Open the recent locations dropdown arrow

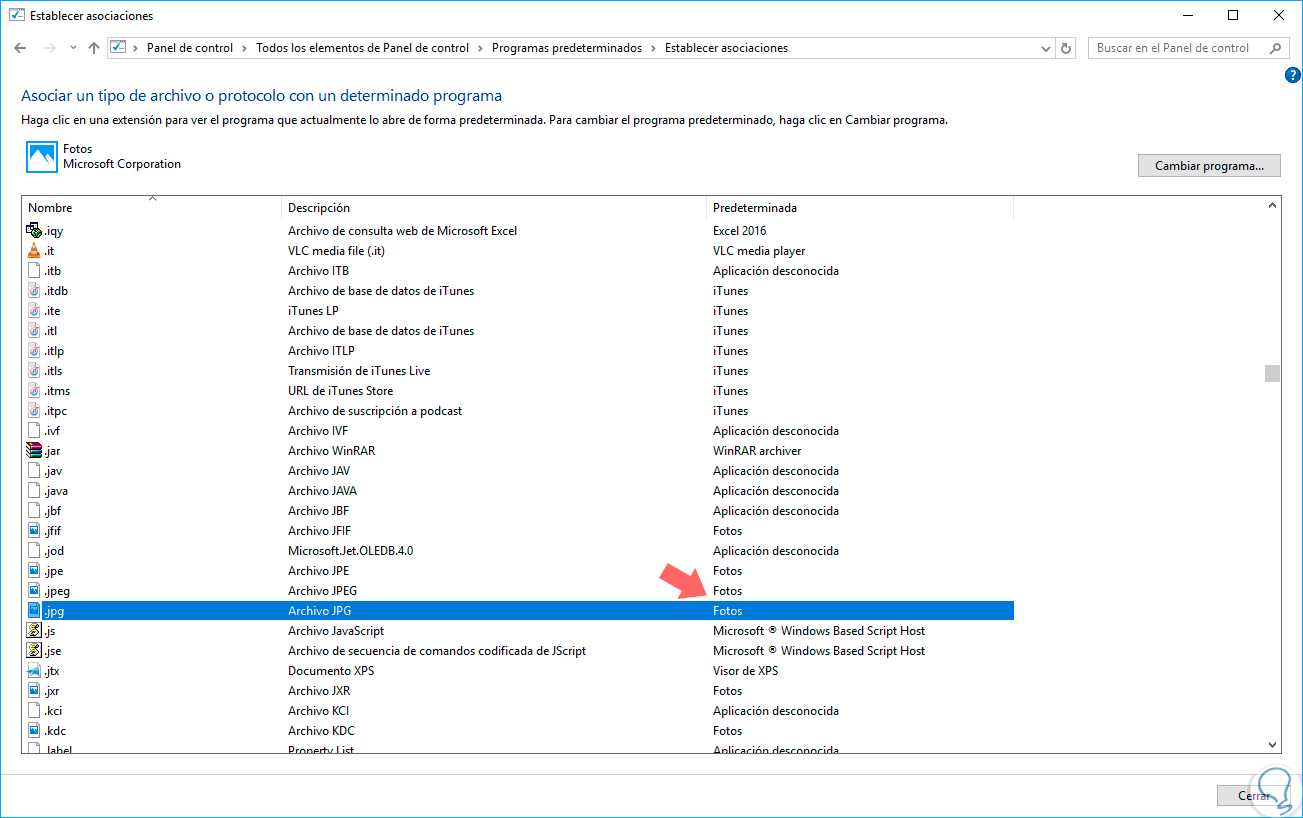(73, 48)
